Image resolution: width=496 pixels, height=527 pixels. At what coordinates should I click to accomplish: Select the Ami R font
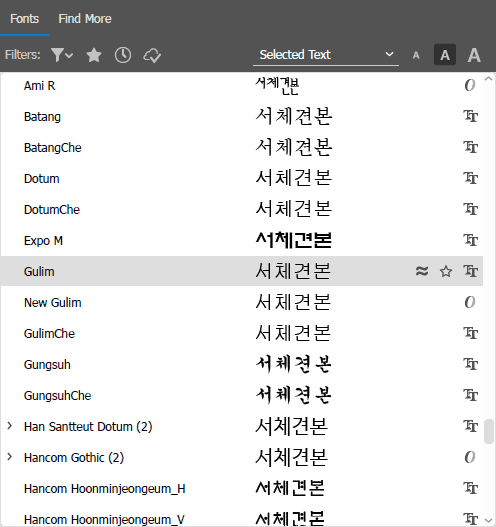pyautogui.click(x=39, y=86)
